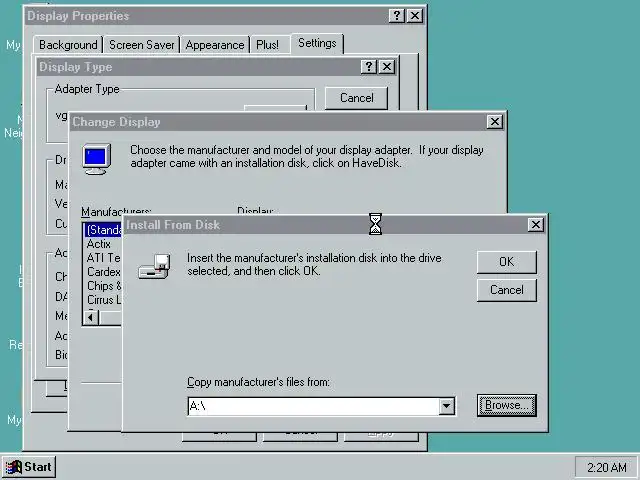The width and height of the screenshot is (640, 480).
Task: Switch to the Plus! tab
Action: pyautogui.click(x=267, y=45)
